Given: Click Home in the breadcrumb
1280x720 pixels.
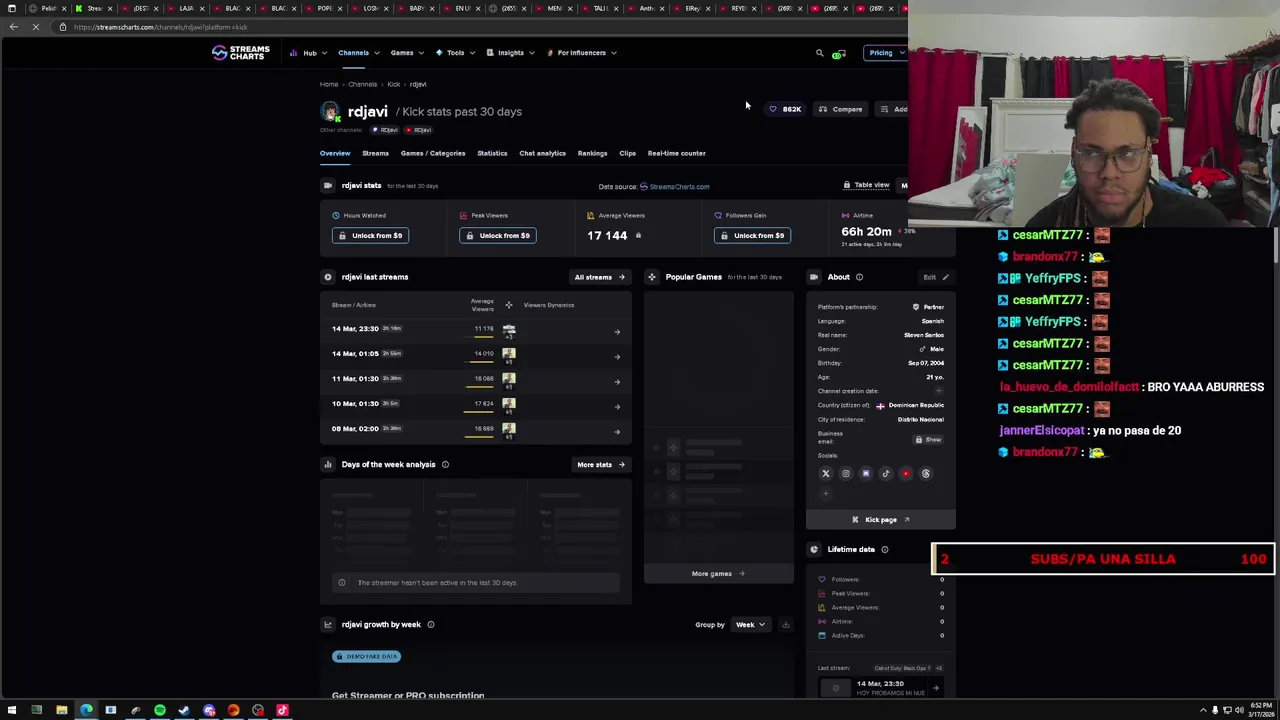Looking at the screenshot, I should [x=329, y=85].
